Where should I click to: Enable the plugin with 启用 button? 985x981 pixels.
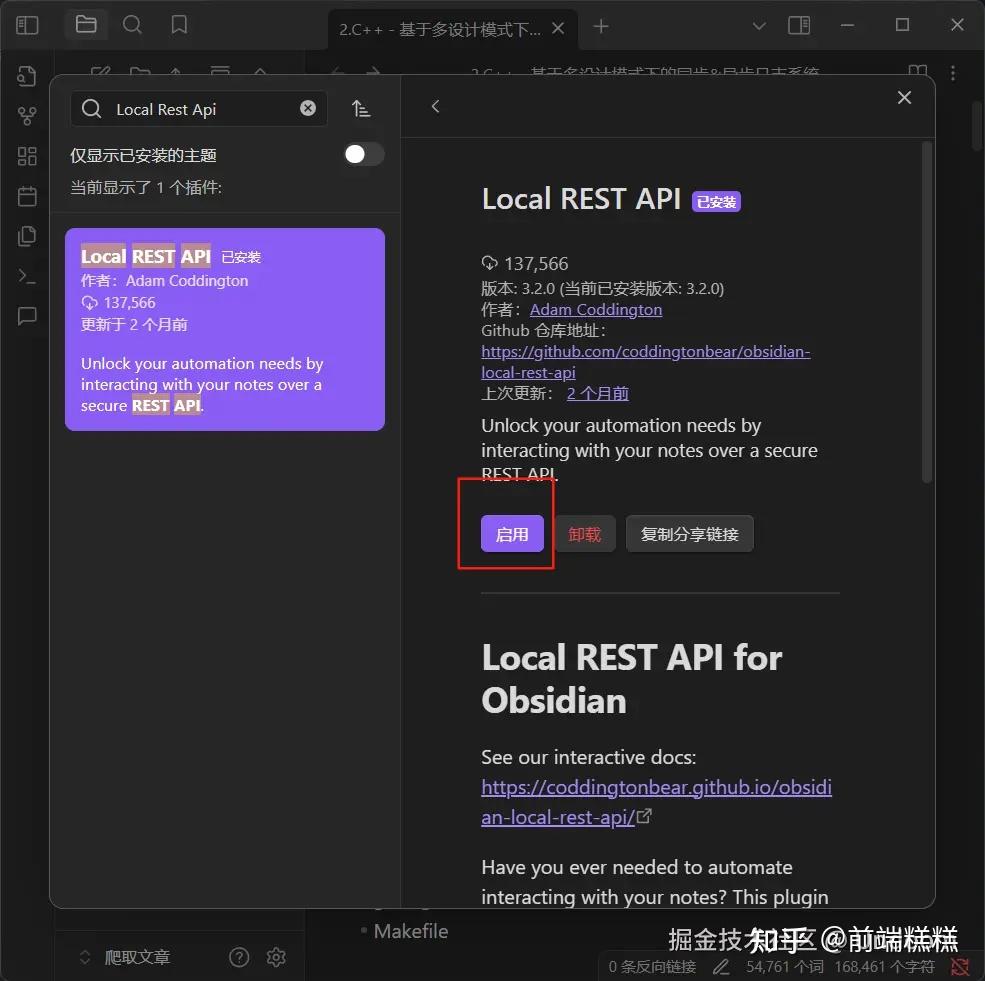(512, 533)
